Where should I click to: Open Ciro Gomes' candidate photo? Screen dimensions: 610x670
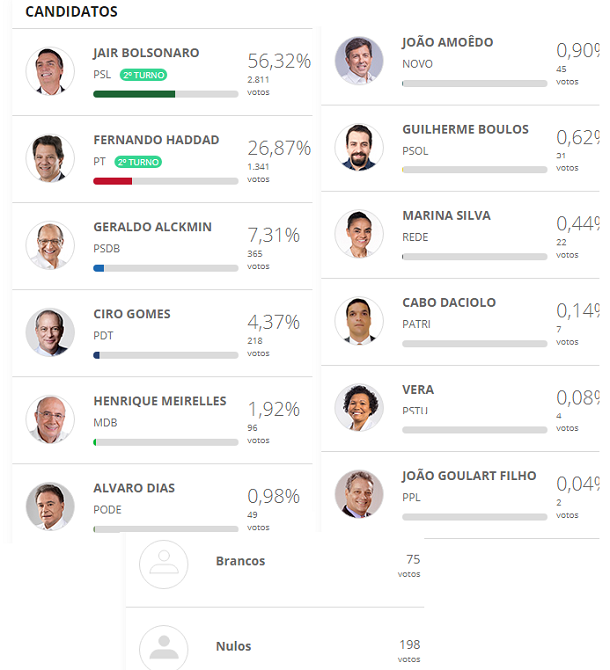[50, 332]
